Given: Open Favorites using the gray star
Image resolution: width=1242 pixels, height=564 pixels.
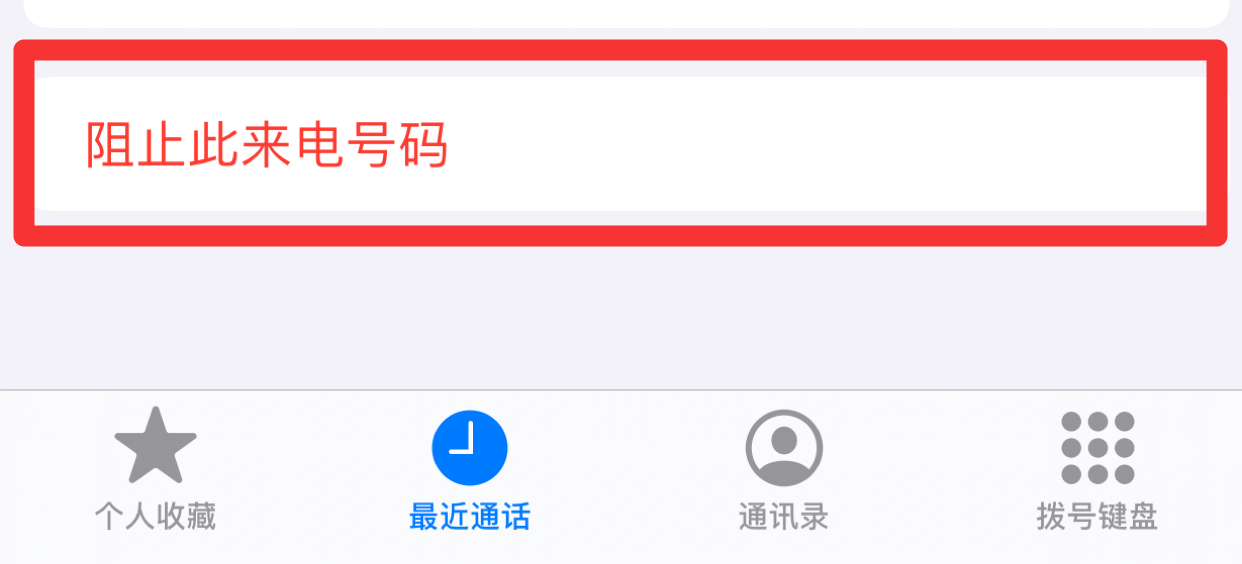Looking at the screenshot, I should click(155, 446).
